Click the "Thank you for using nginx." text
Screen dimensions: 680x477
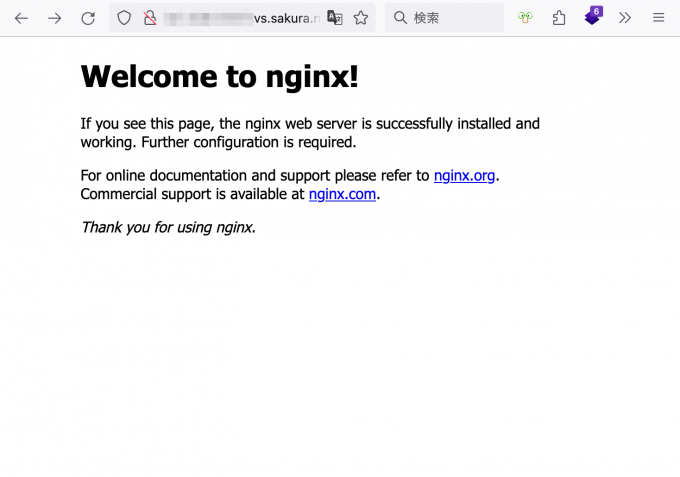168,227
